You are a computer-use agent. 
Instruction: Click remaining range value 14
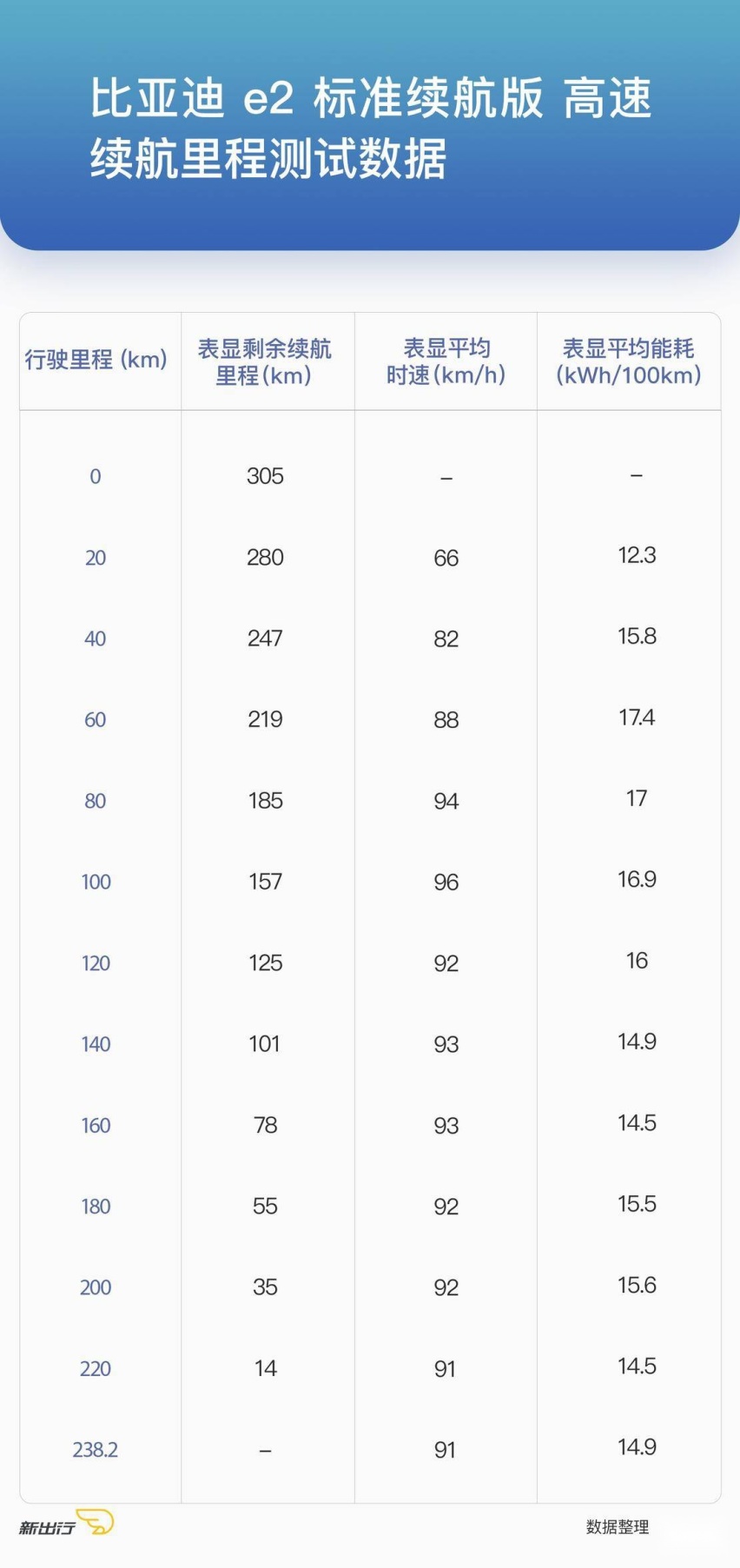265,1368
